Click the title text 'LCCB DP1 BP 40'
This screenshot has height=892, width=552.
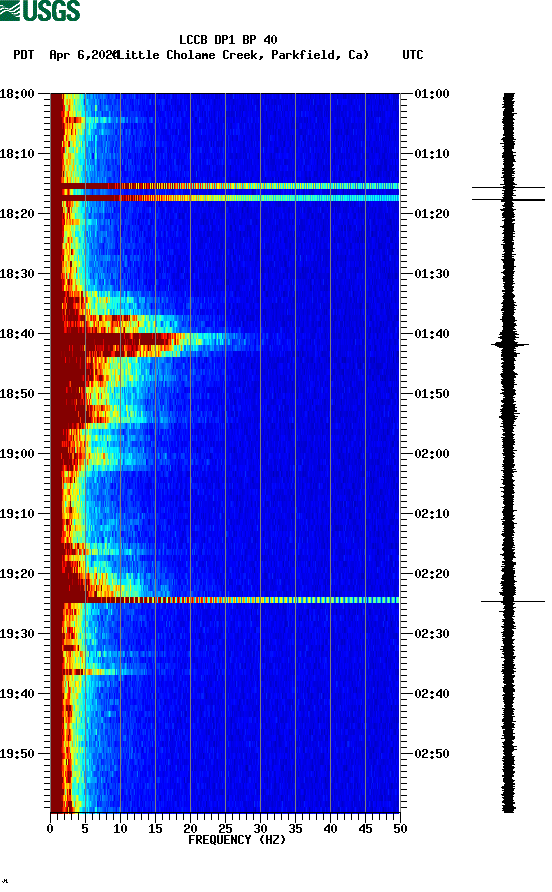(x=228, y=40)
